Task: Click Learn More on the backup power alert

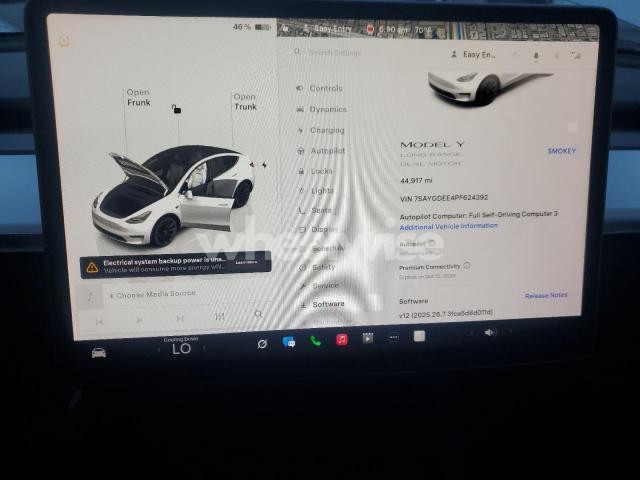Action: pyautogui.click(x=246, y=262)
